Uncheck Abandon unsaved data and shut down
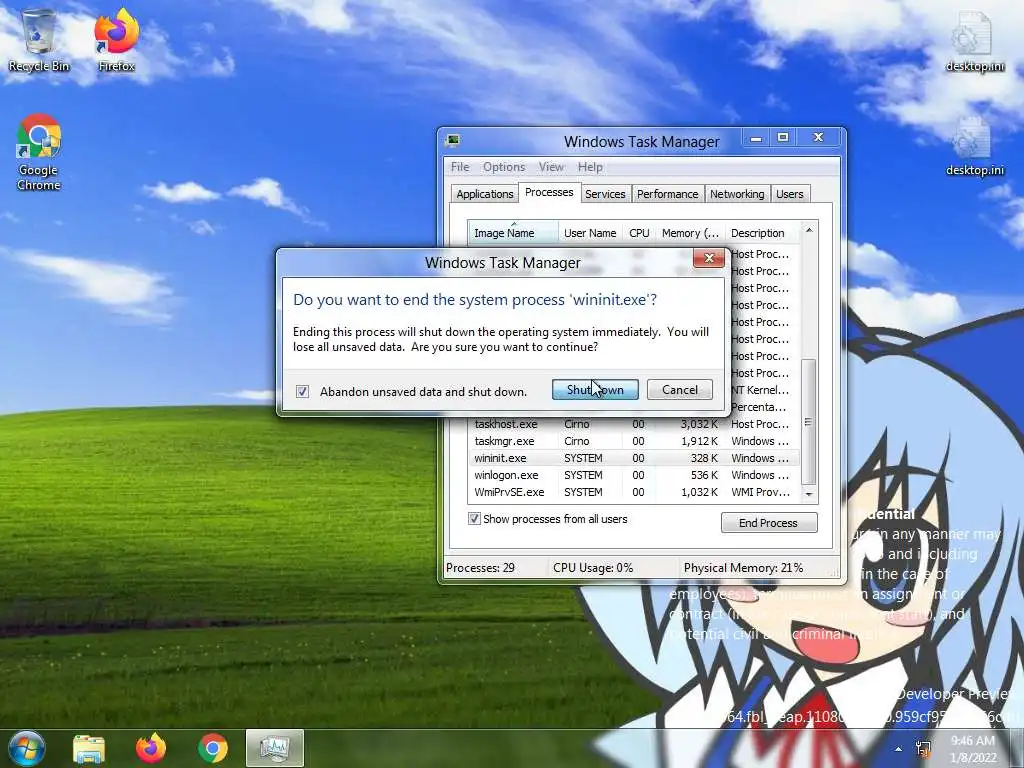 302,391
